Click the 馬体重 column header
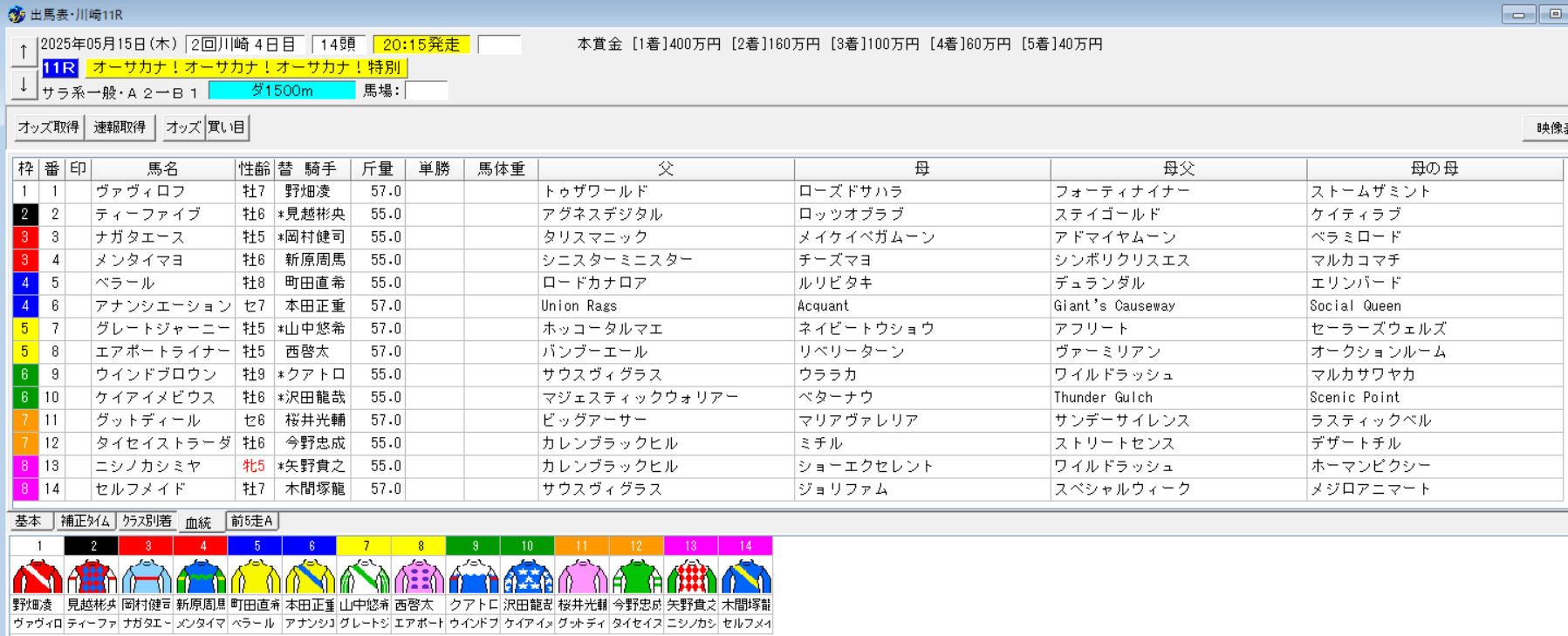Viewport: 1568px width, 636px height. tap(501, 168)
